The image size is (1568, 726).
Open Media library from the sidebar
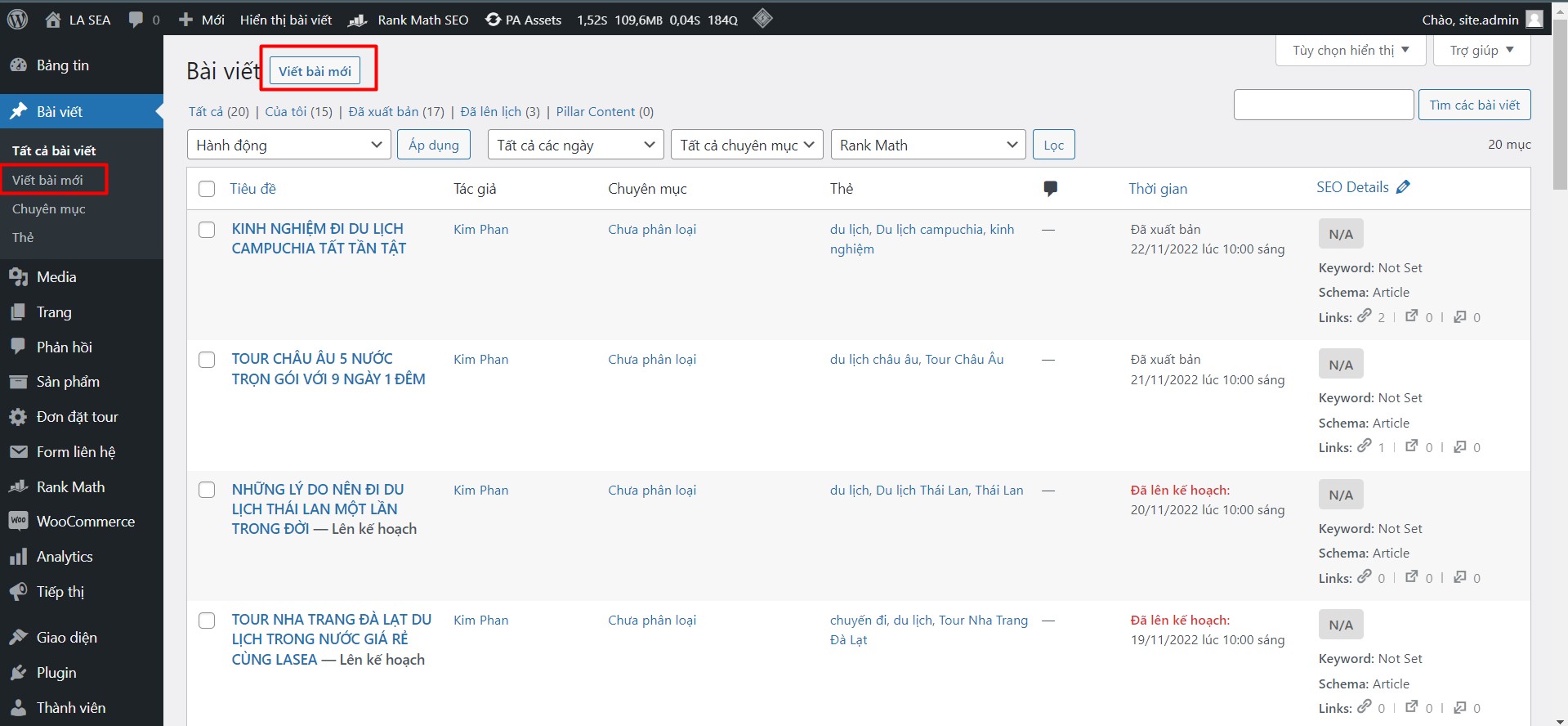[x=56, y=277]
